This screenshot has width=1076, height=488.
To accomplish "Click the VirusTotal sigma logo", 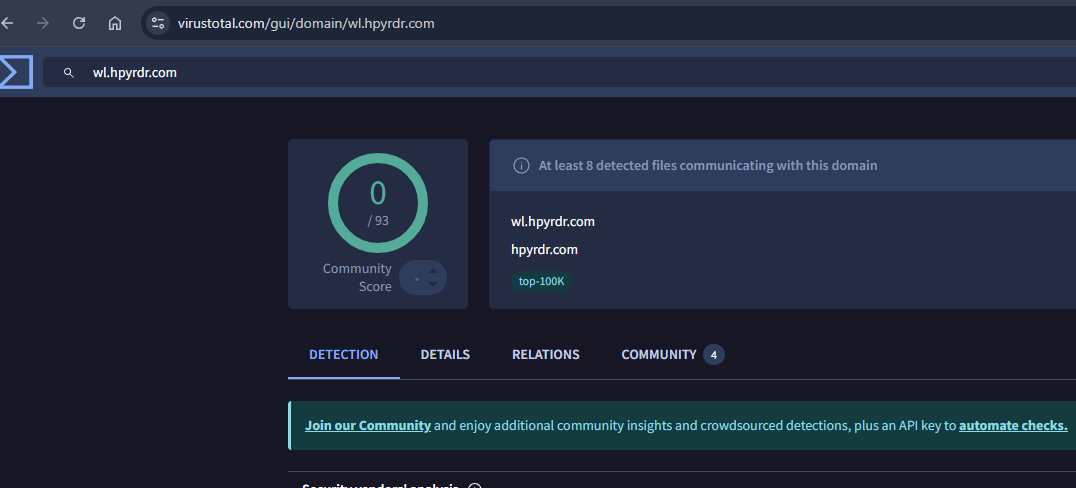I will [x=15, y=72].
